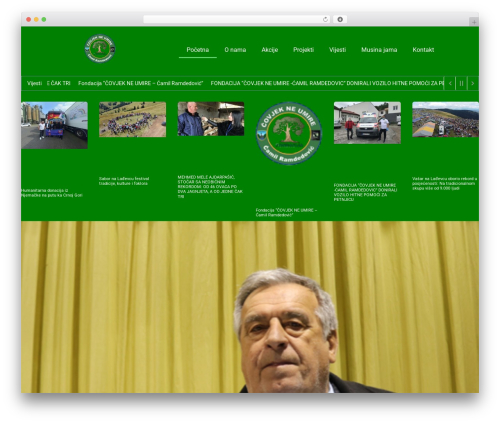
Task: Open the MEHMED MELE AJDARPAŠIĆ, STOČAR article title
Action: (x=210, y=187)
